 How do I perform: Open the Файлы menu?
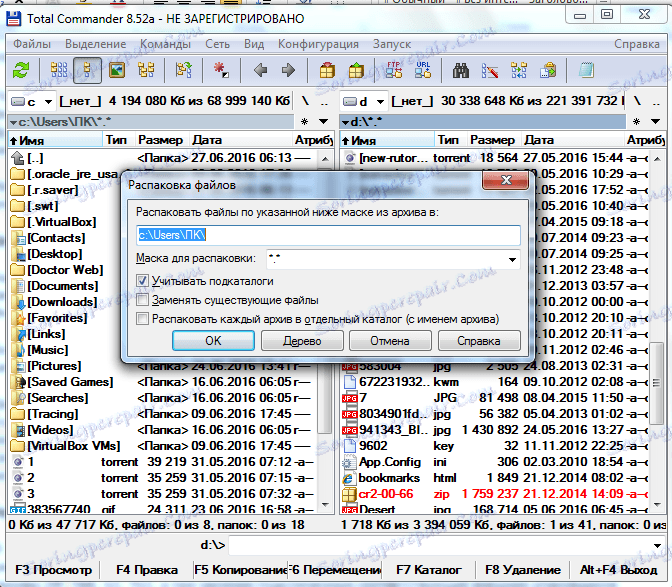[32, 44]
